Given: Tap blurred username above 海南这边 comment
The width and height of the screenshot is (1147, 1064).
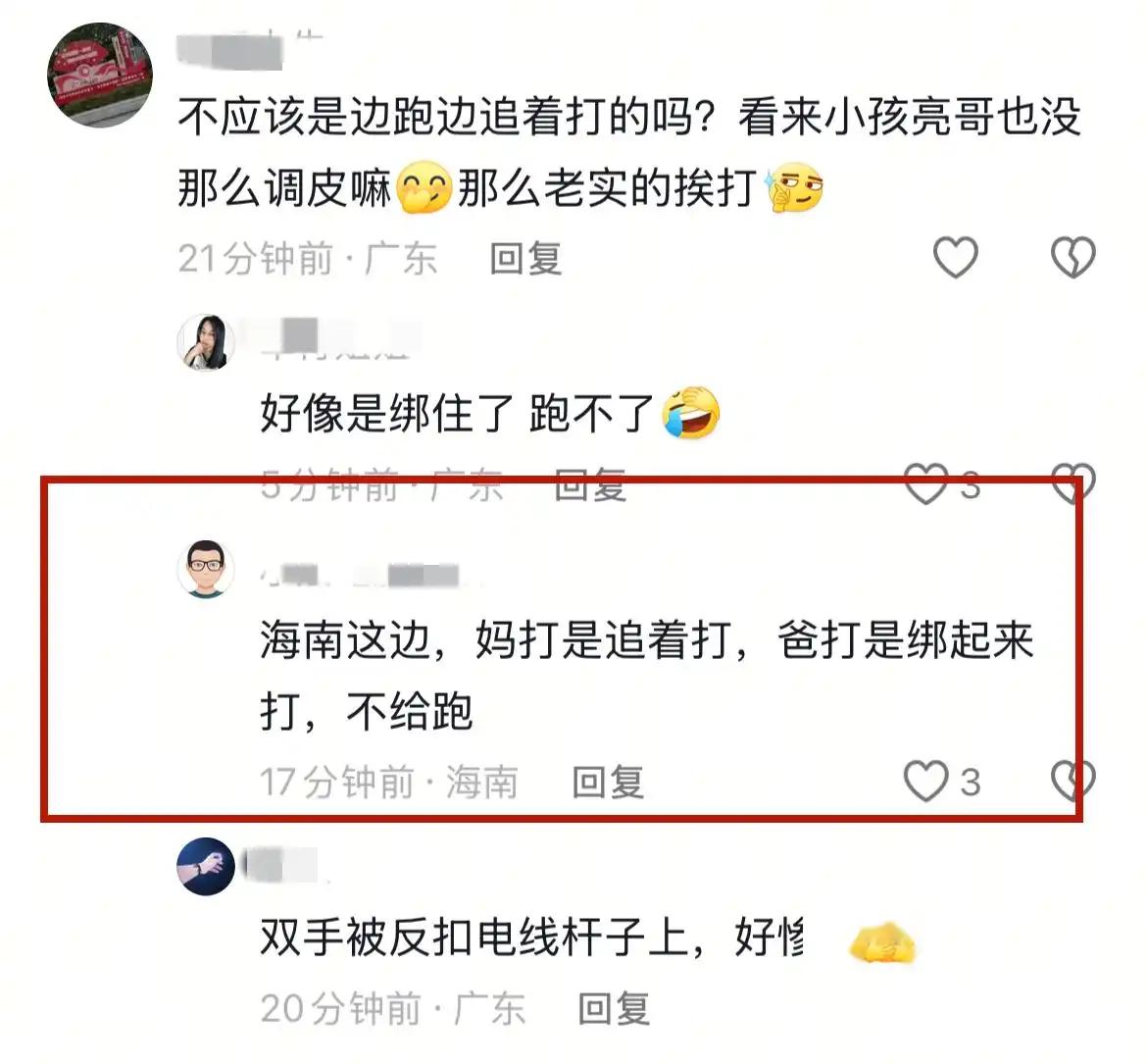Looking at the screenshot, I should coord(370,576).
